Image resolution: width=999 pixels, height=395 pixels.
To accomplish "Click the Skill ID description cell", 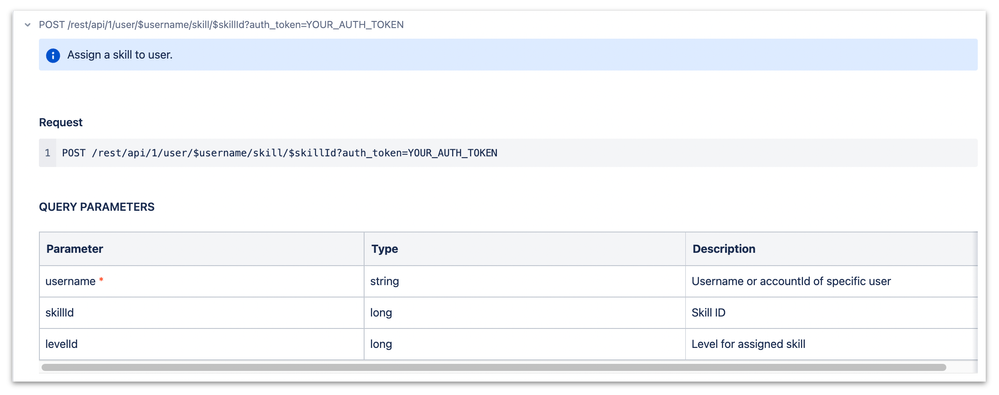I will (831, 313).
